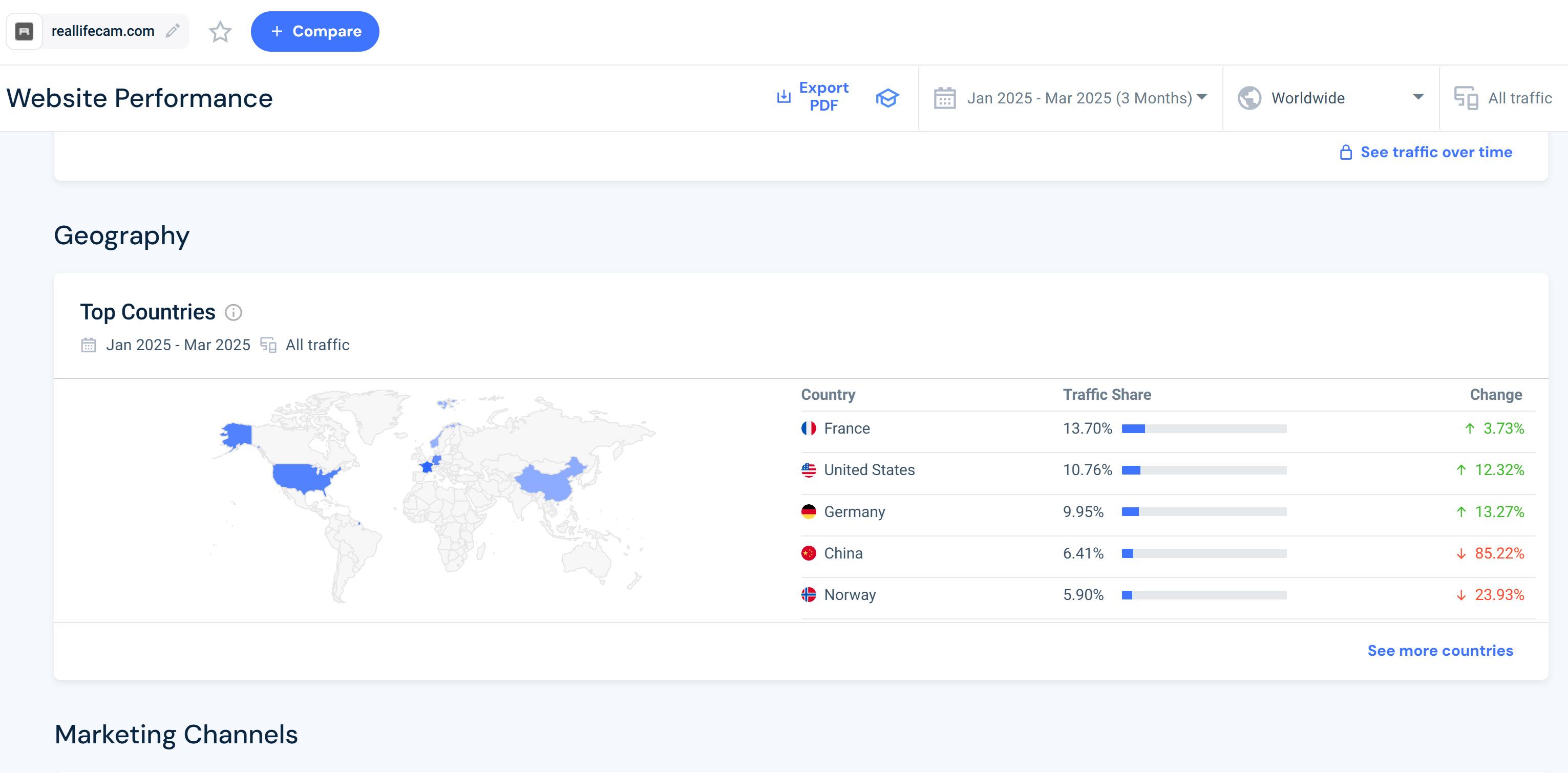The height and width of the screenshot is (773, 1568).
Task: Click the reallifecam.com site favicon
Action: (x=25, y=31)
